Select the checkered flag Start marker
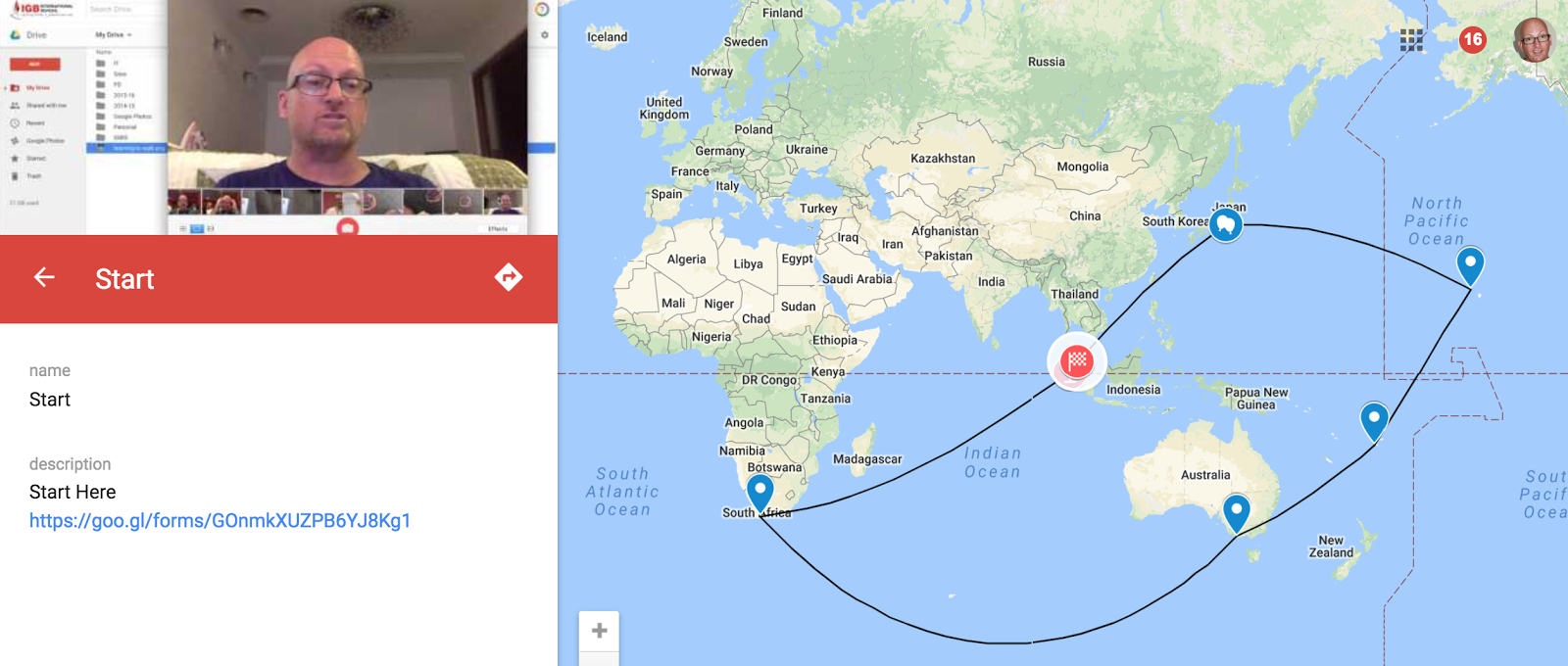Screen dimensions: 1568x666 1077,361
